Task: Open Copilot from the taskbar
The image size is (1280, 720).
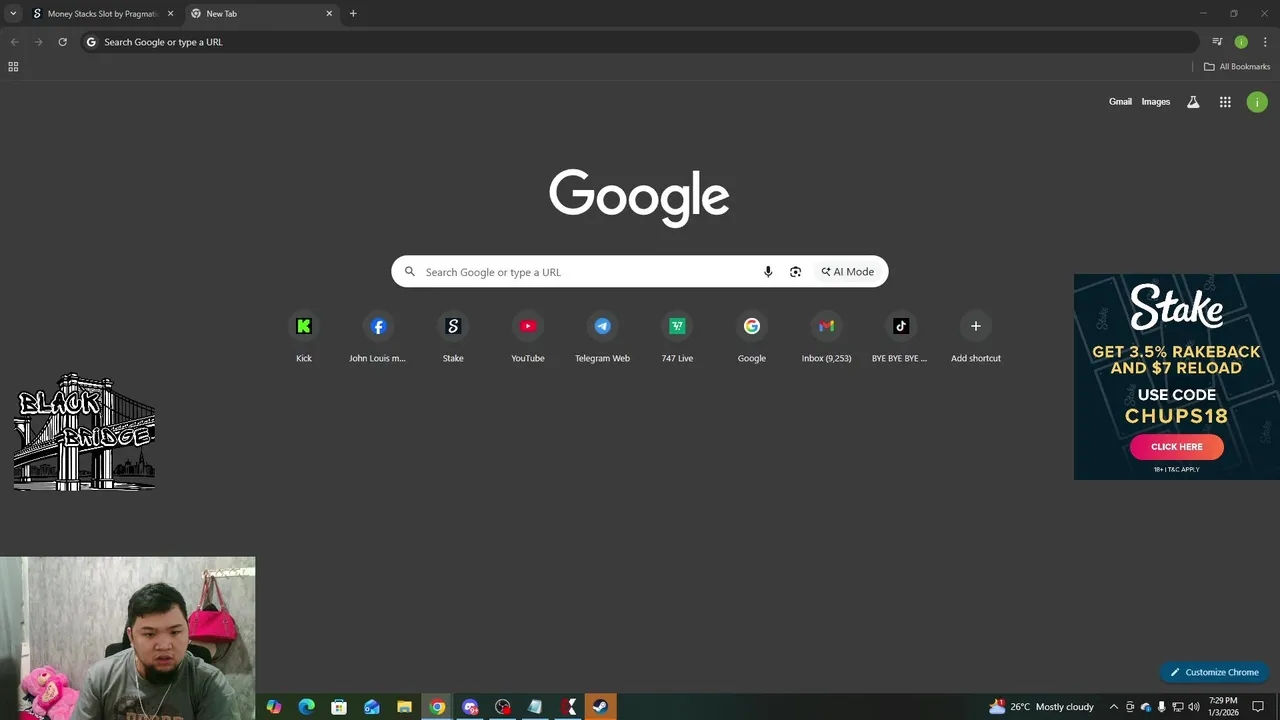Action: tap(273, 707)
